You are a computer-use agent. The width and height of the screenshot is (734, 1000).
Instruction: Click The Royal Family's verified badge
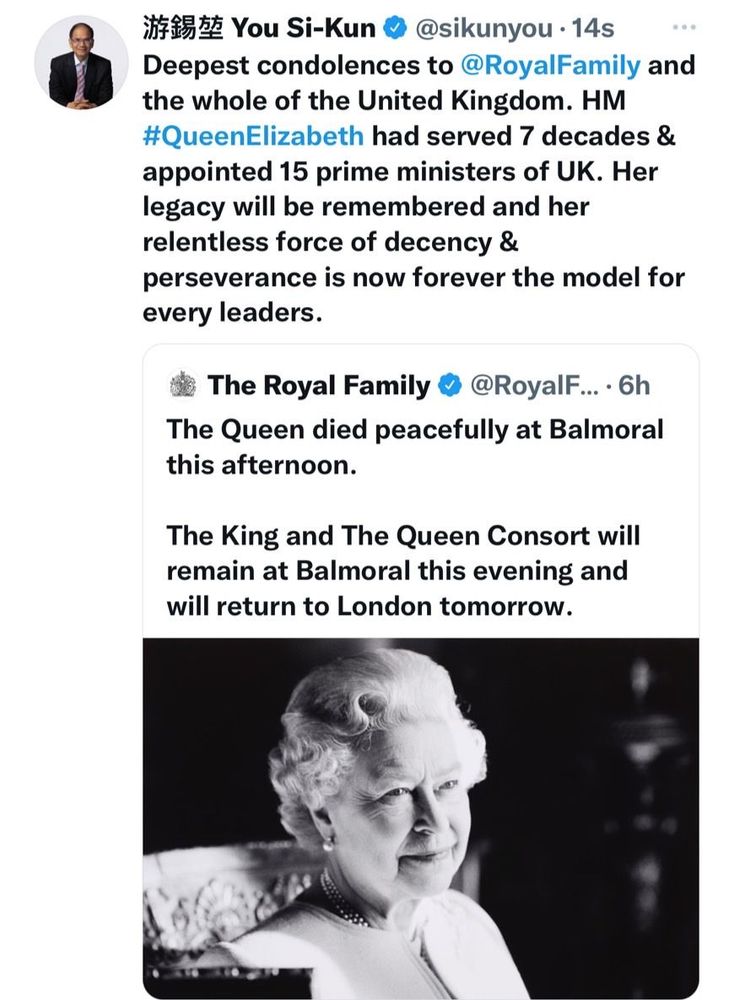point(450,385)
